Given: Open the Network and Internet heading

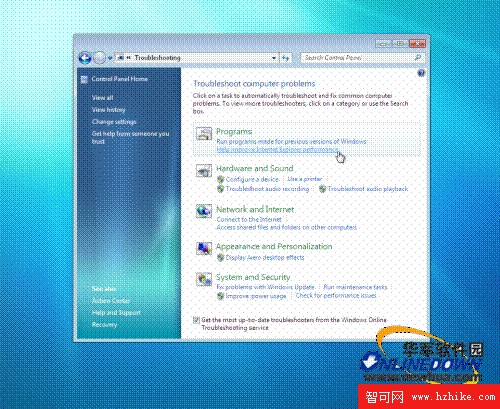Looking at the screenshot, I should pyautogui.click(x=255, y=209).
